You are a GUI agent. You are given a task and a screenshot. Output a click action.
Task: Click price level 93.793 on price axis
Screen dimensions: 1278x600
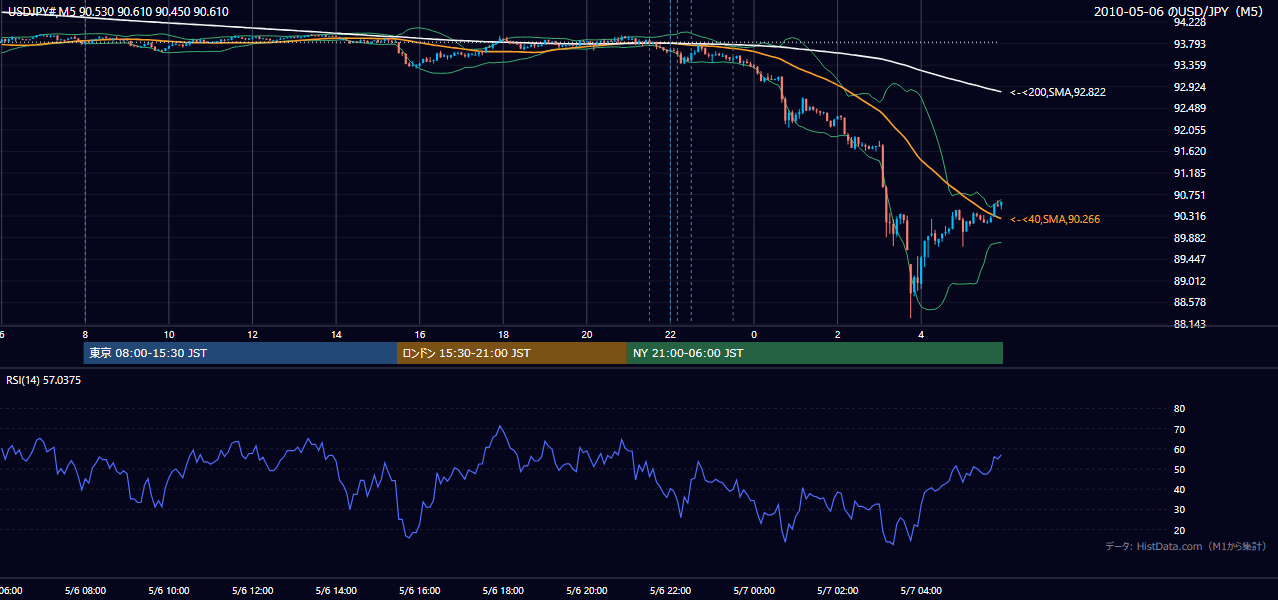(x=1189, y=44)
